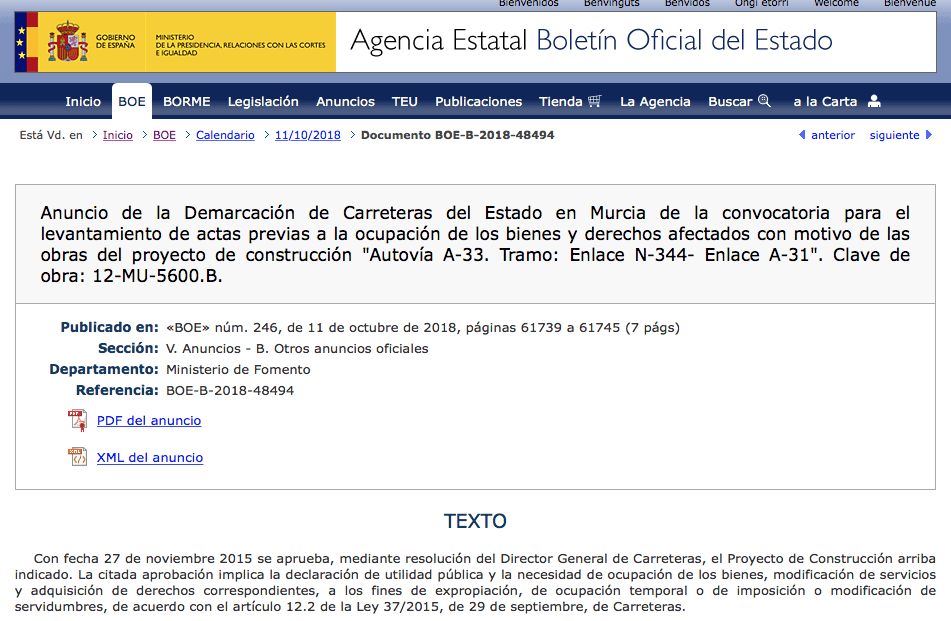This screenshot has width=951, height=621.
Task: Click the Spanish coat of arms logo
Action: coord(68,41)
